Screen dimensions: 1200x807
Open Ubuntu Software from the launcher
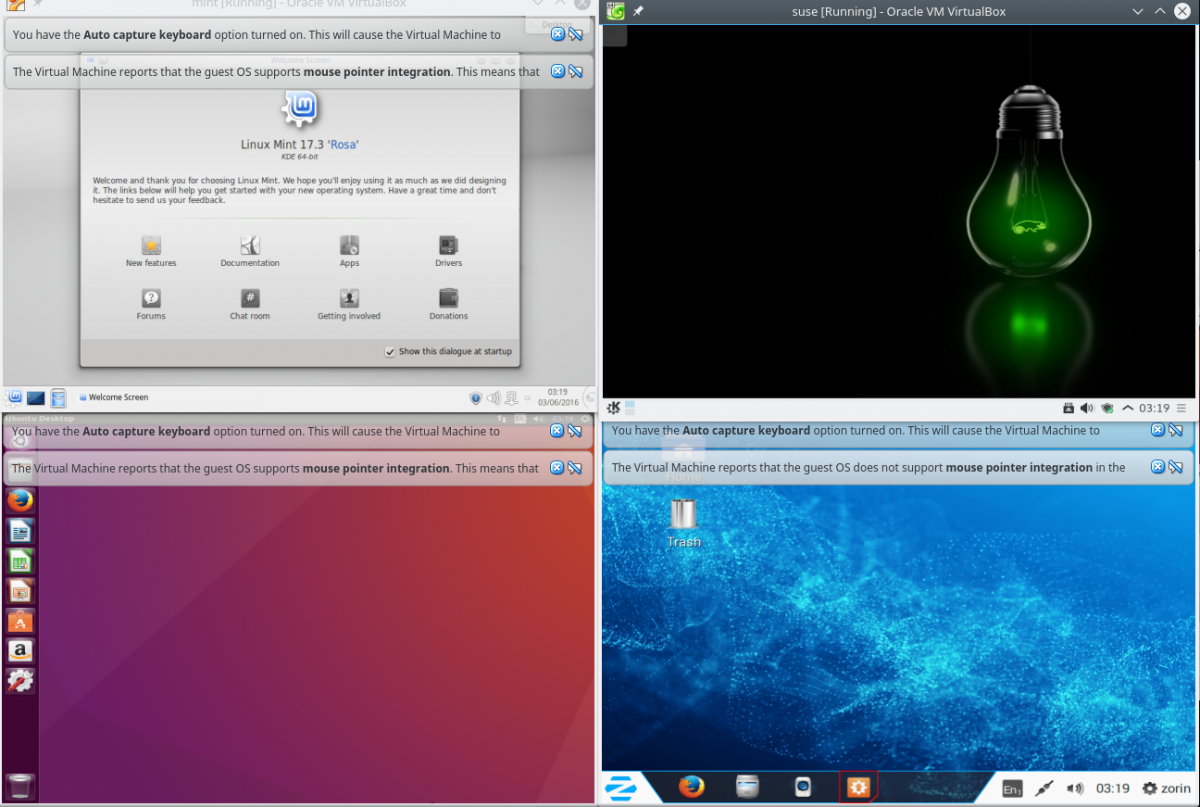[x=21, y=621]
